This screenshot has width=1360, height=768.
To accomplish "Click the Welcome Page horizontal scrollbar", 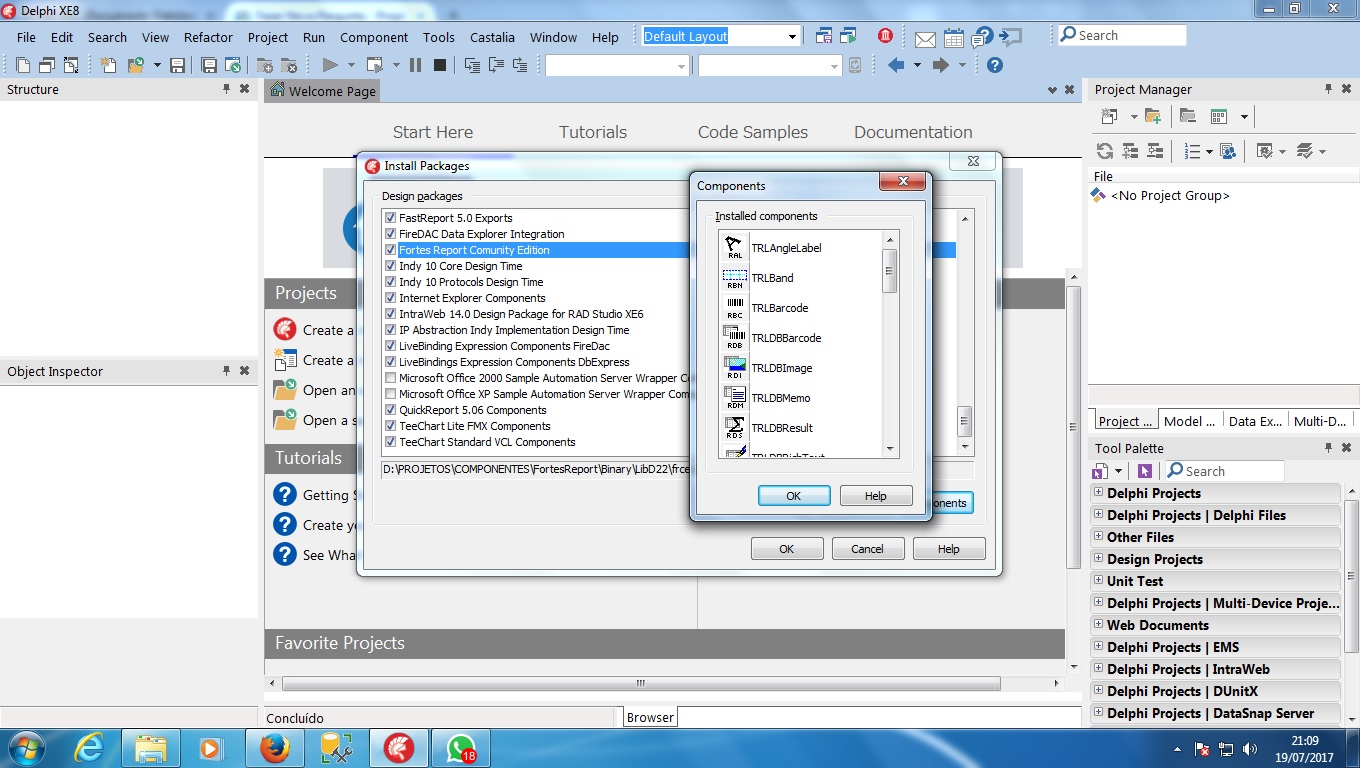I will 641,684.
